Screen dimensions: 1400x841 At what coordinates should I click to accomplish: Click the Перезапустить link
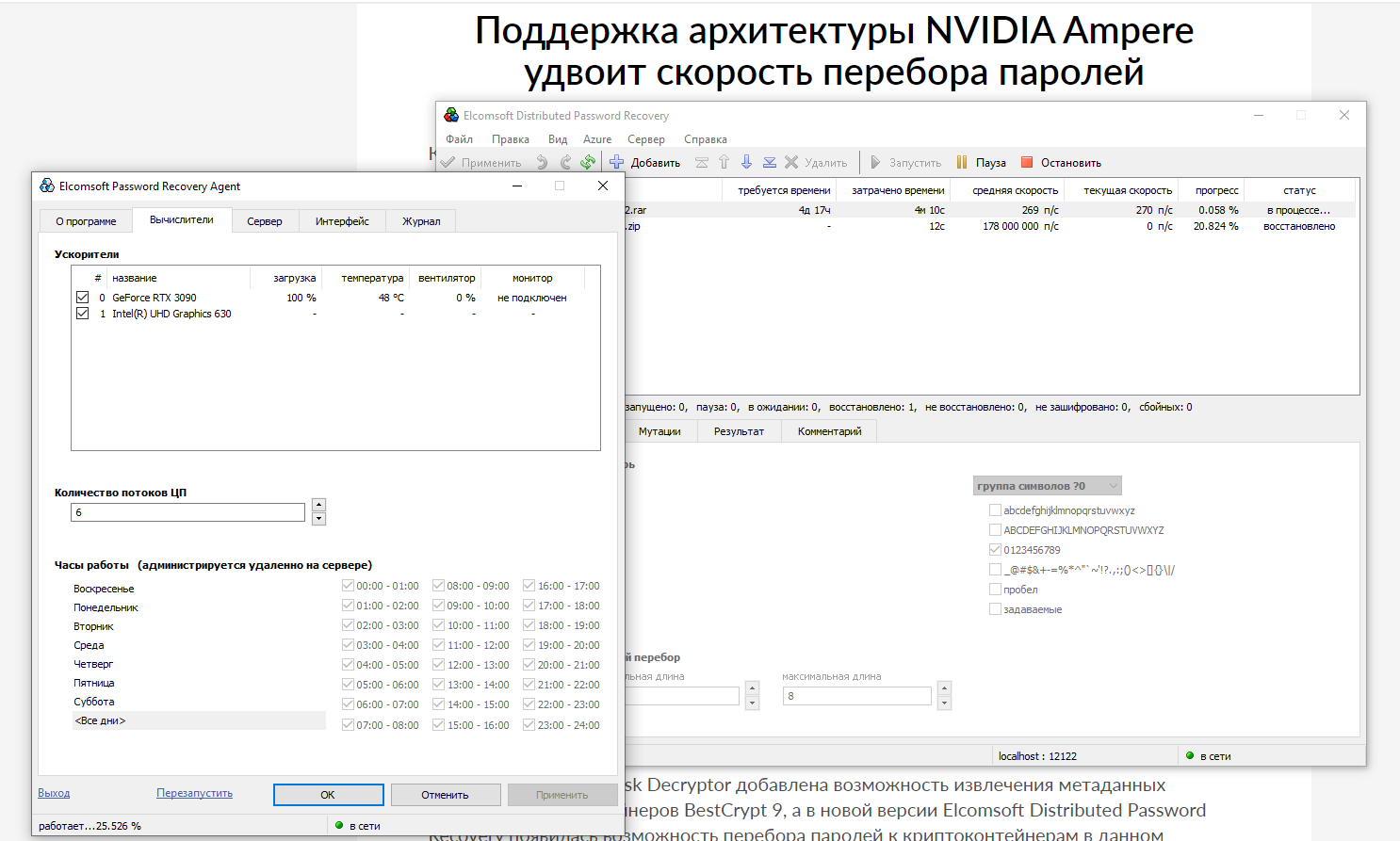coord(194,793)
